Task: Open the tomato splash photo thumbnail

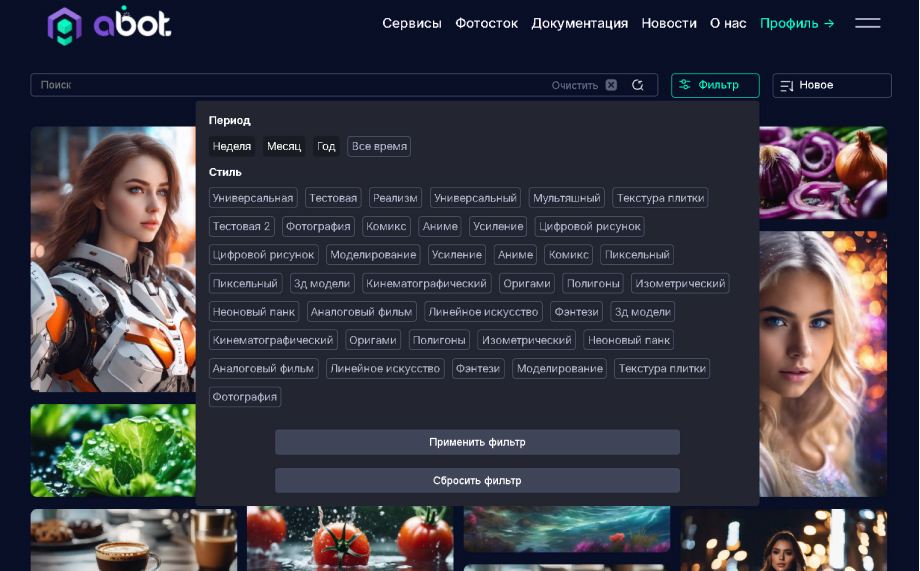Action: pos(349,540)
